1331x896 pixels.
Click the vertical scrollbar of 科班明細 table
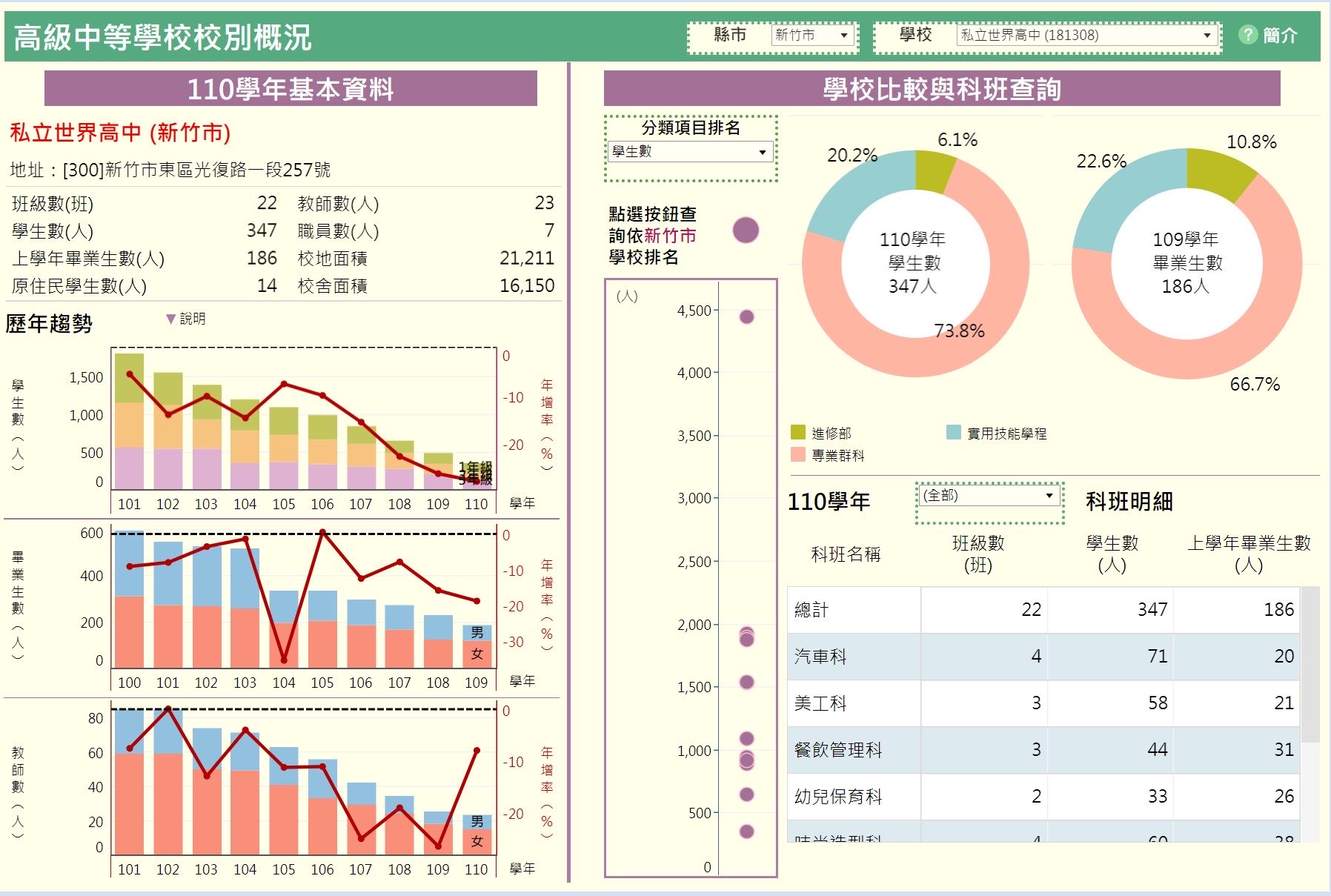1310,665
